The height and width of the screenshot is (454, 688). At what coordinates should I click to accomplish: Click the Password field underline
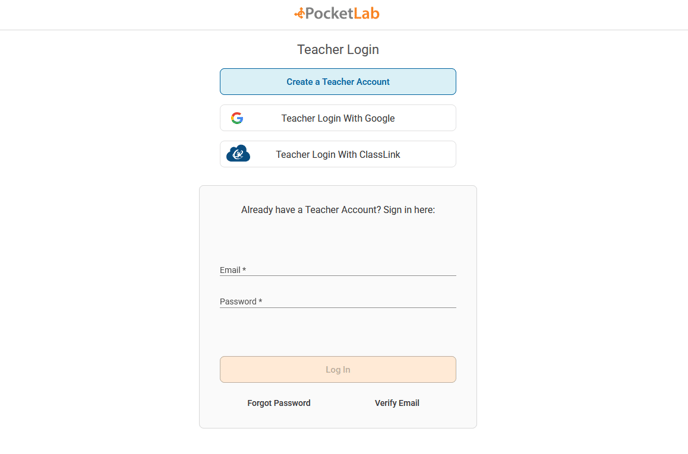pos(338,308)
